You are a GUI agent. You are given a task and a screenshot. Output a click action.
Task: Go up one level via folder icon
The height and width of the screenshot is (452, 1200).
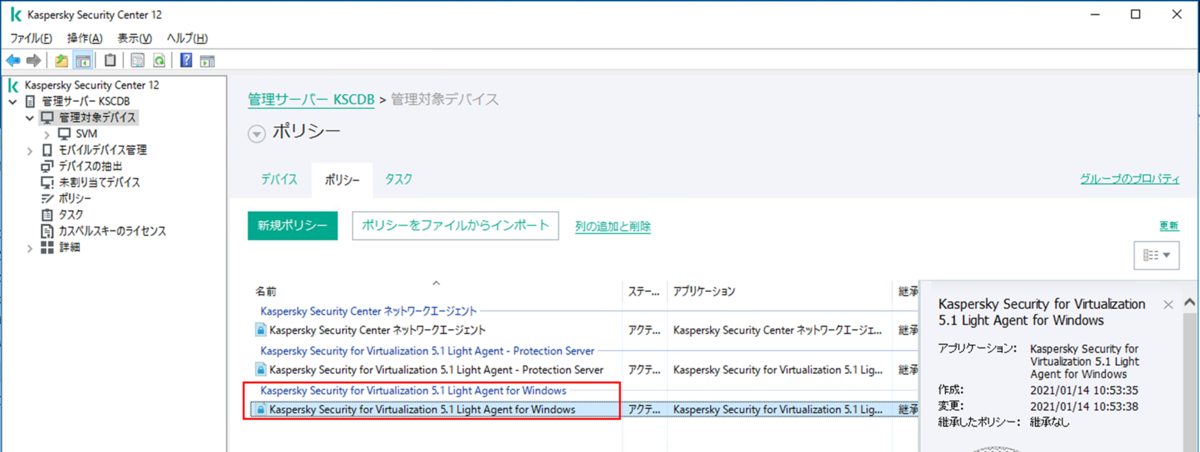coord(61,60)
